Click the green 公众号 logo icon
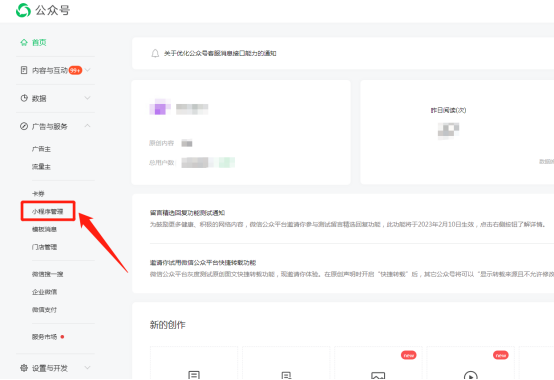Image resolution: width=554 pixels, height=380 pixels. pos(23,10)
